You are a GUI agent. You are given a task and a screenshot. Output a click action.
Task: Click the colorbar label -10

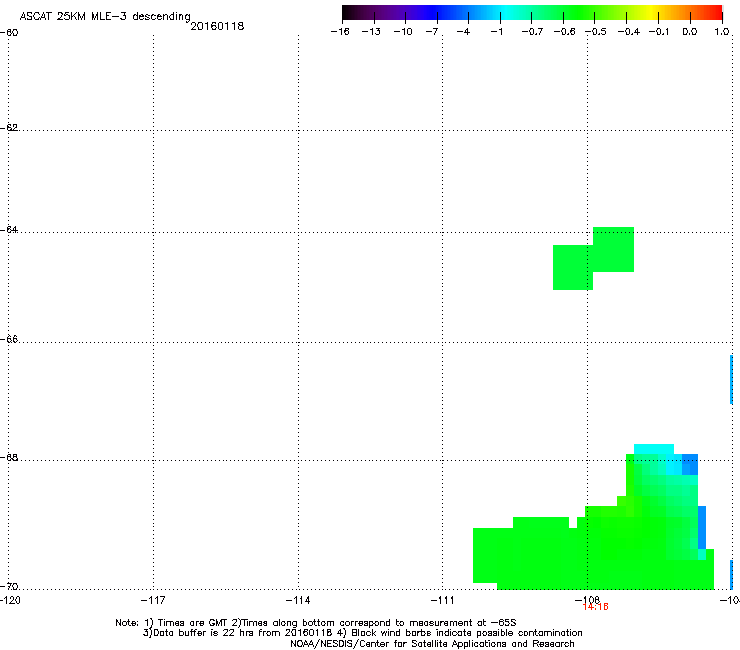pyautogui.click(x=403, y=32)
